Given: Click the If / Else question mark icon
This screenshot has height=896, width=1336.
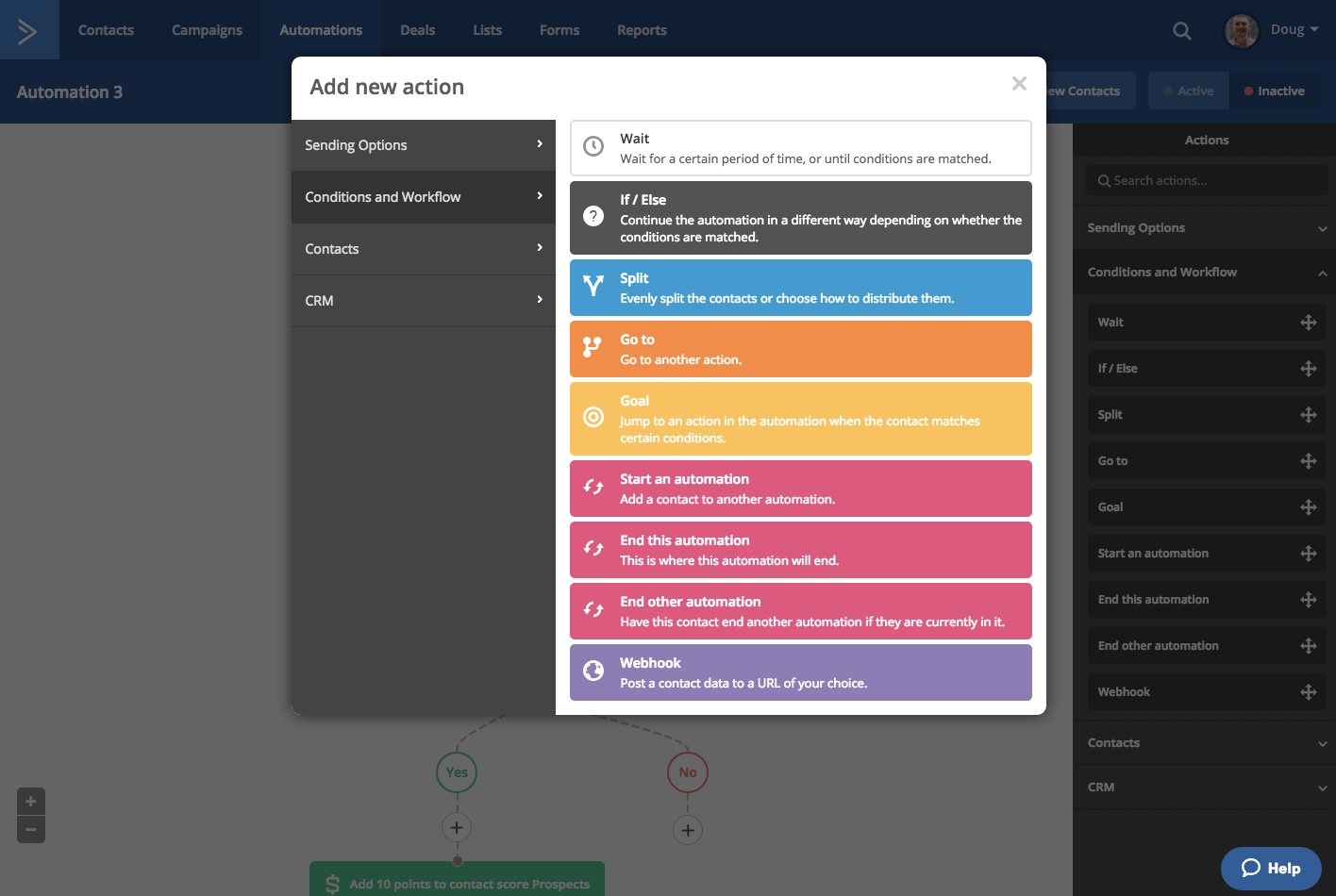Looking at the screenshot, I should click(x=593, y=216).
